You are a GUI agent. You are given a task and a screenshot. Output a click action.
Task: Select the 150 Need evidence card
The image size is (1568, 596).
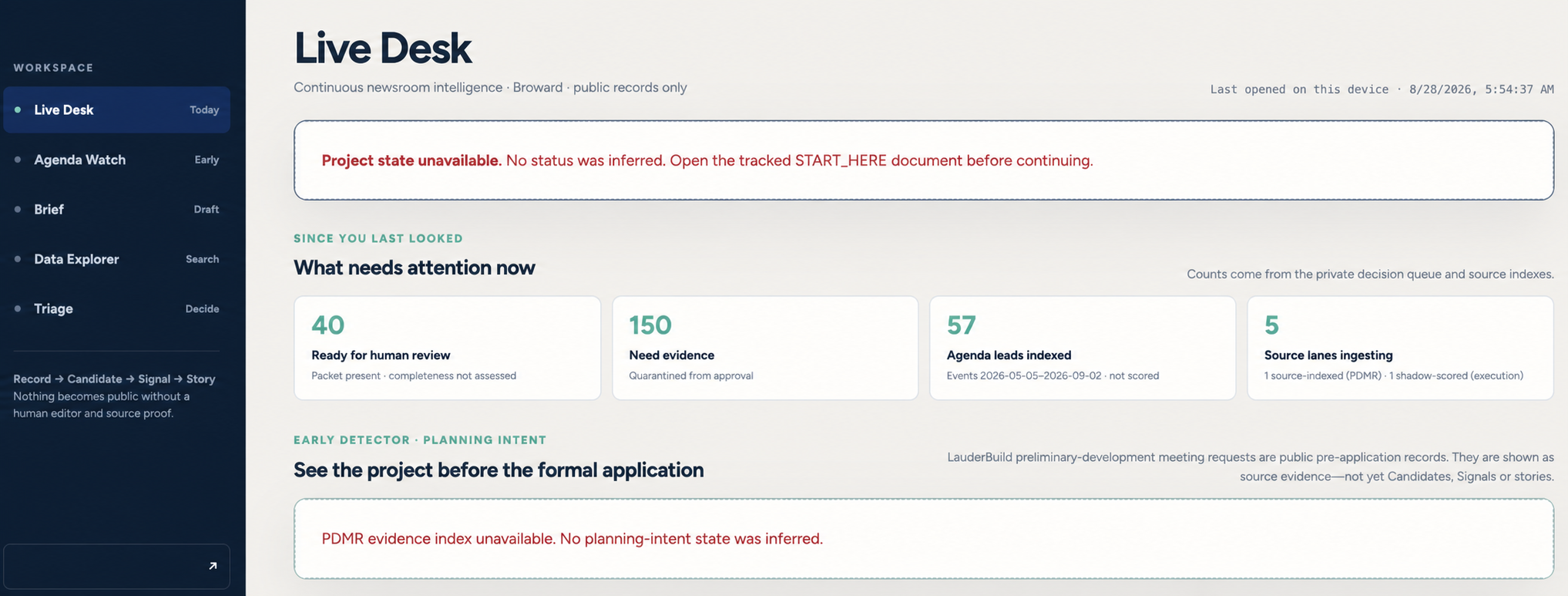pos(765,348)
